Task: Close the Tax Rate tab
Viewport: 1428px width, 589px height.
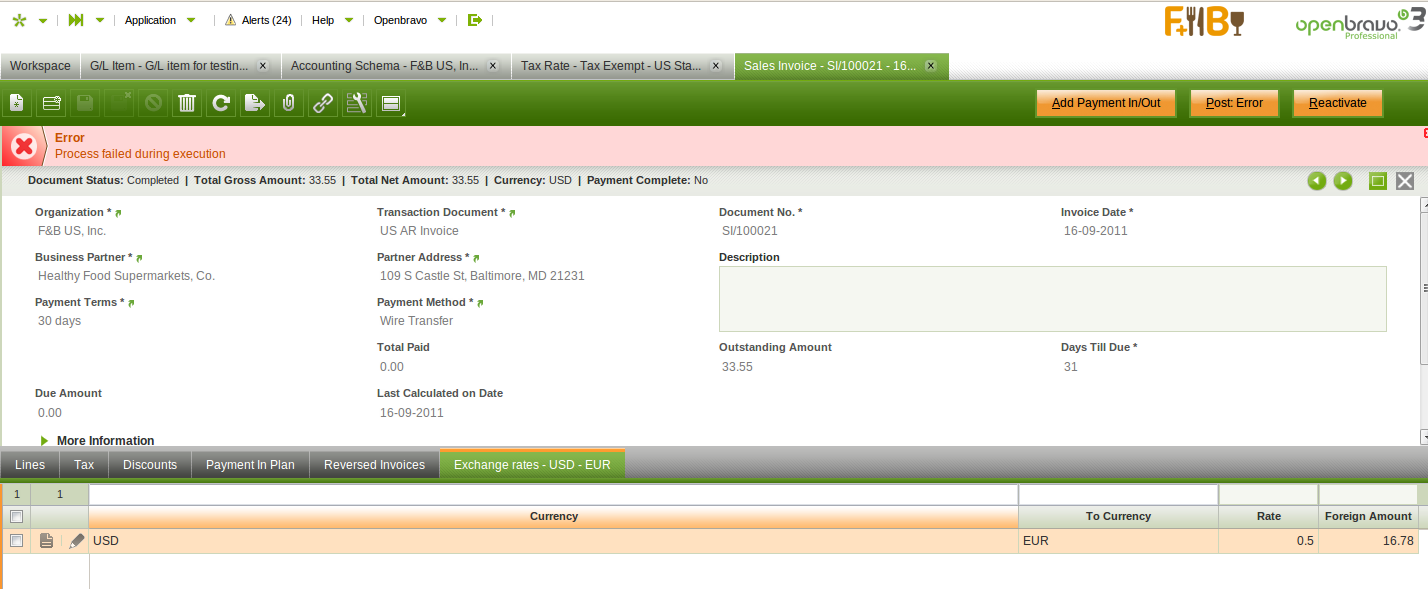Action: pyautogui.click(x=715, y=66)
